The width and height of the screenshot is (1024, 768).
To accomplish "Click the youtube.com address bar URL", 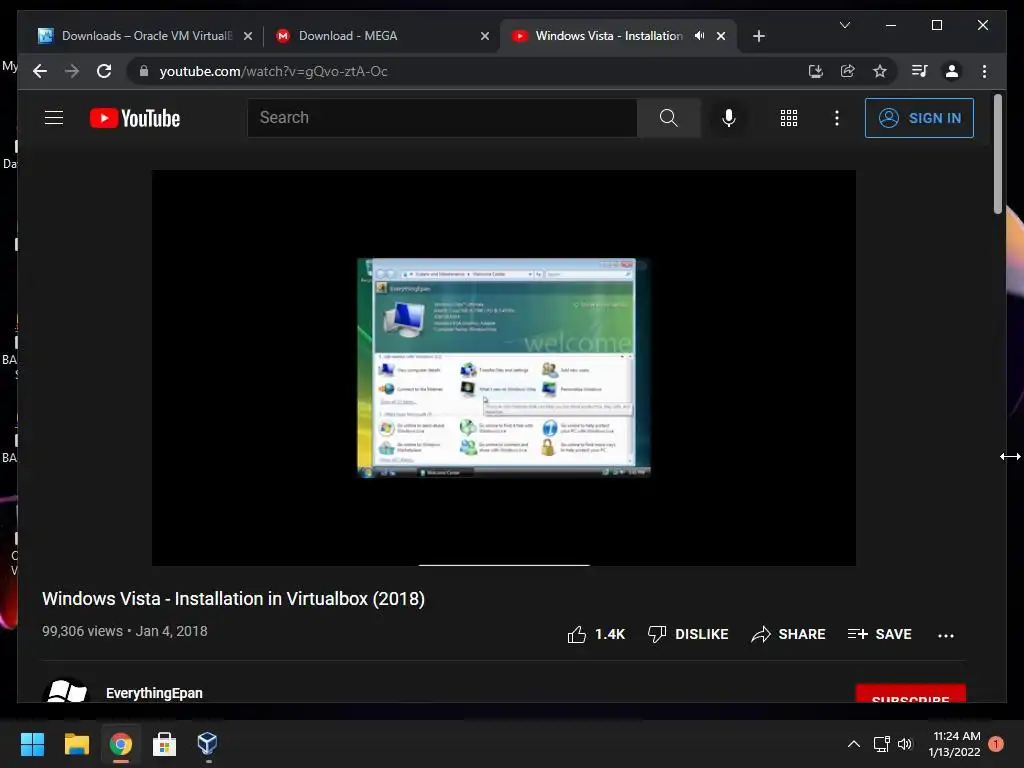I will (274, 71).
